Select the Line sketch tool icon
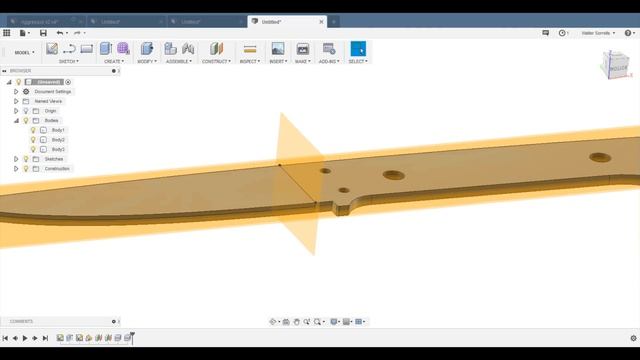Image resolution: width=640 pixels, height=360 pixels. click(x=69, y=49)
